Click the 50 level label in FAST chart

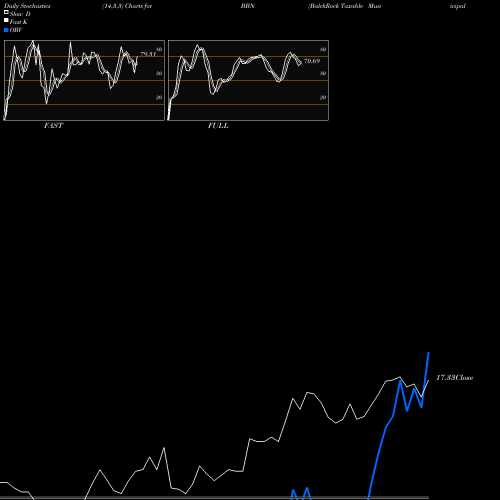159,73
